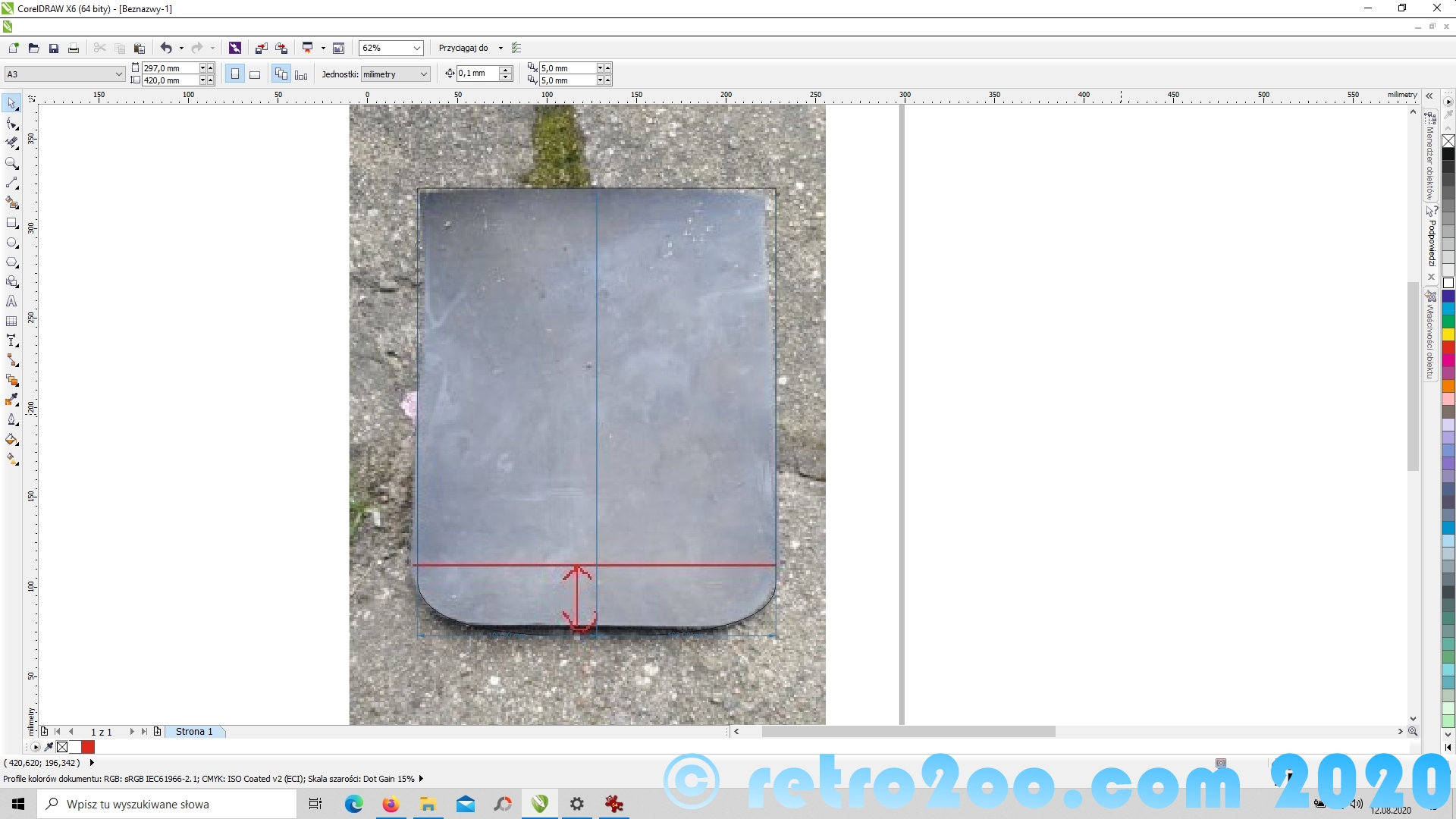The image size is (1456, 819).
Task: Select the Text tool
Action: point(12,302)
